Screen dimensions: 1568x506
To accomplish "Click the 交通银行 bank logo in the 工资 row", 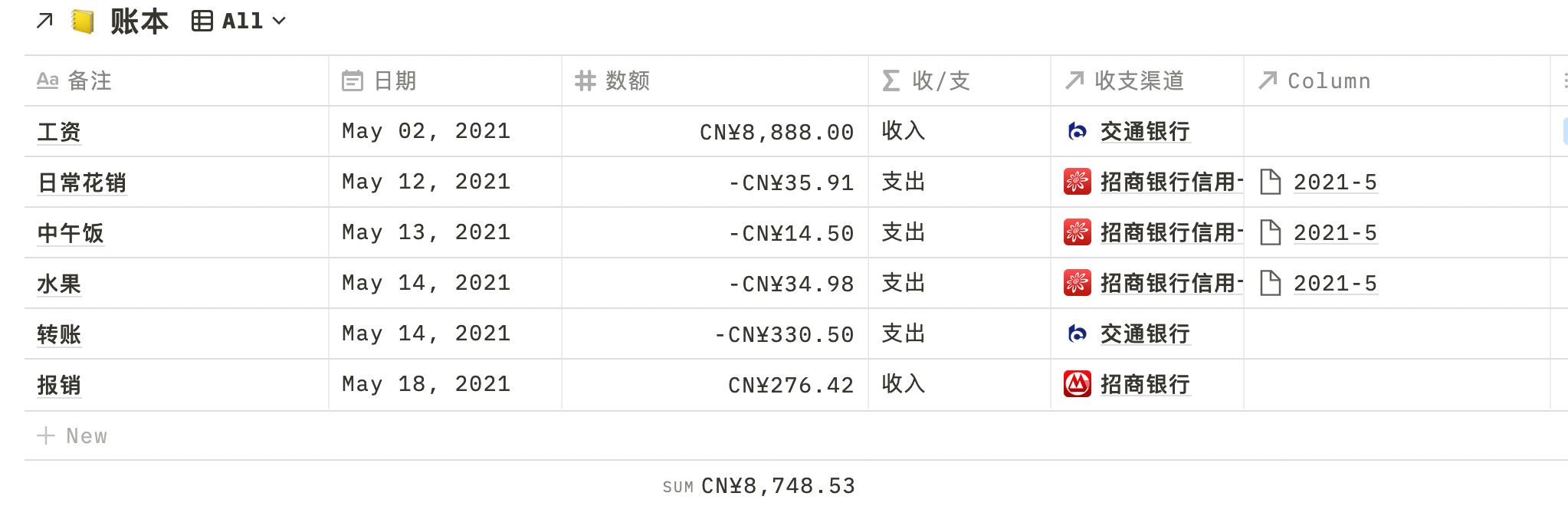I will click(x=1076, y=131).
